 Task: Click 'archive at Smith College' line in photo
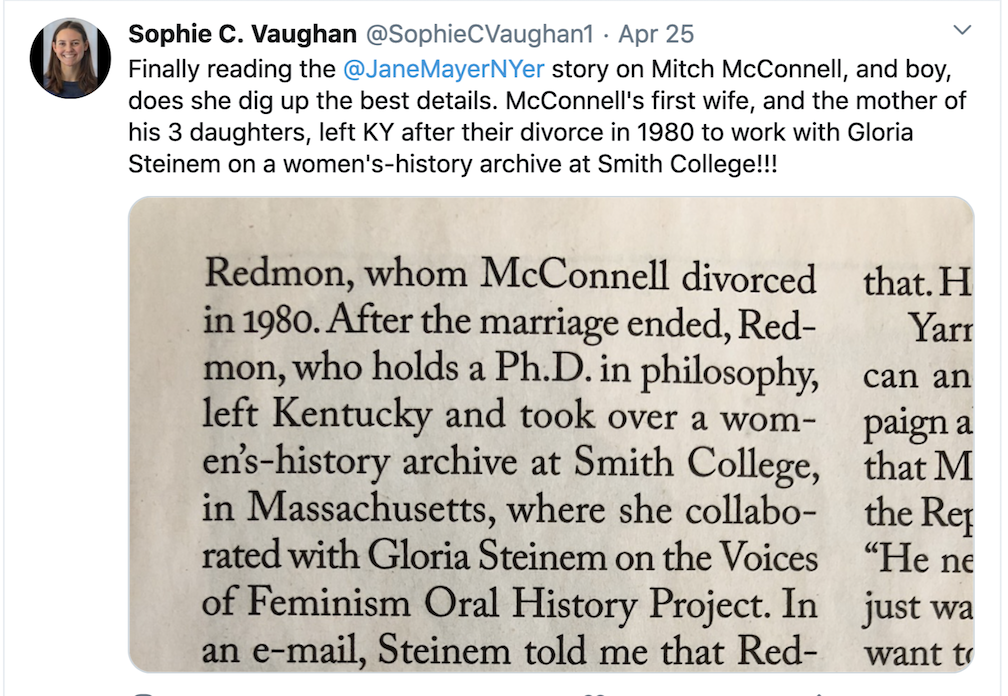pos(508,464)
